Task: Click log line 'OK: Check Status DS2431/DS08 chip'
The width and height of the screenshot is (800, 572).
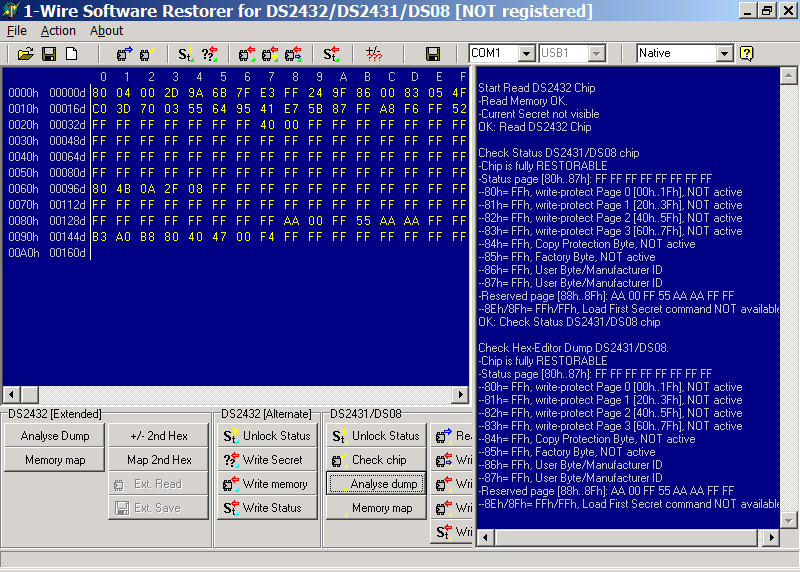Action: click(x=569, y=322)
